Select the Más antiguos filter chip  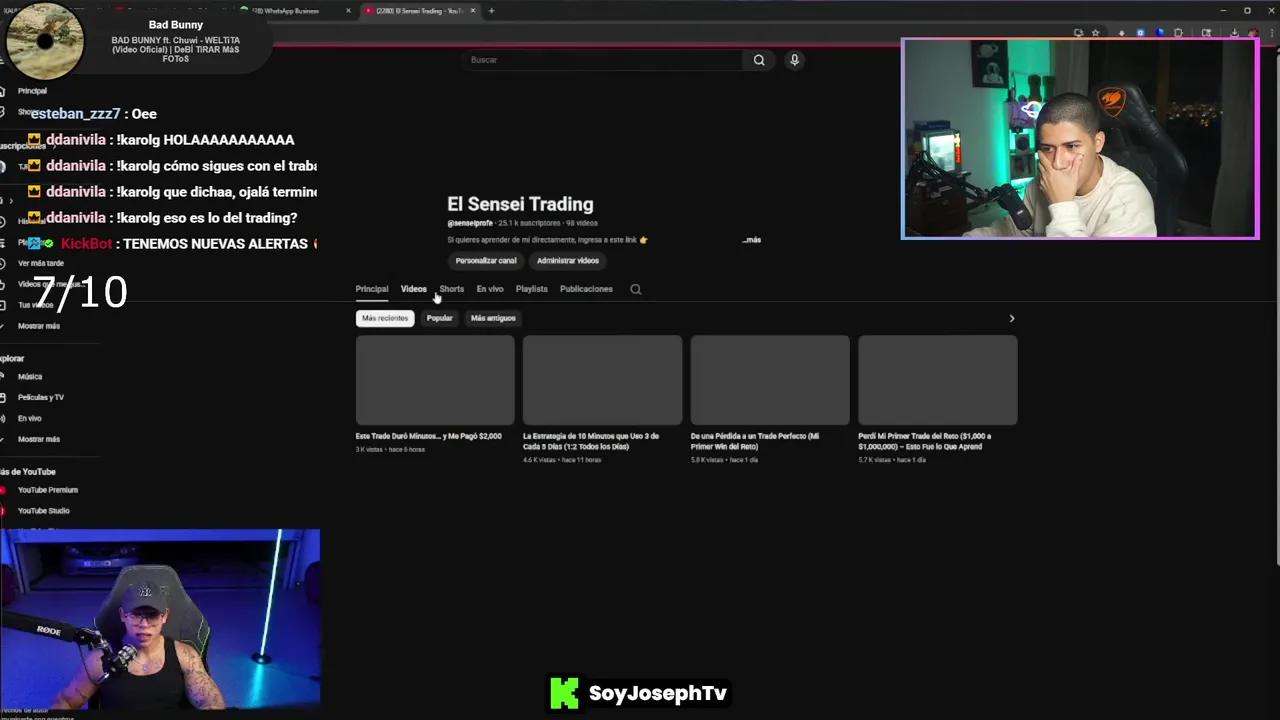[493, 318]
